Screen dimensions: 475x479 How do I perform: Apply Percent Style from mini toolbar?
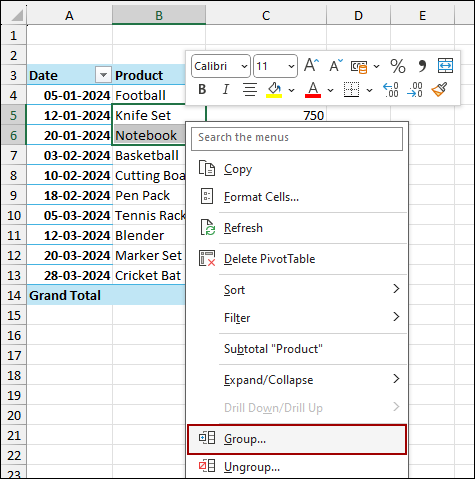pos(398,66)
